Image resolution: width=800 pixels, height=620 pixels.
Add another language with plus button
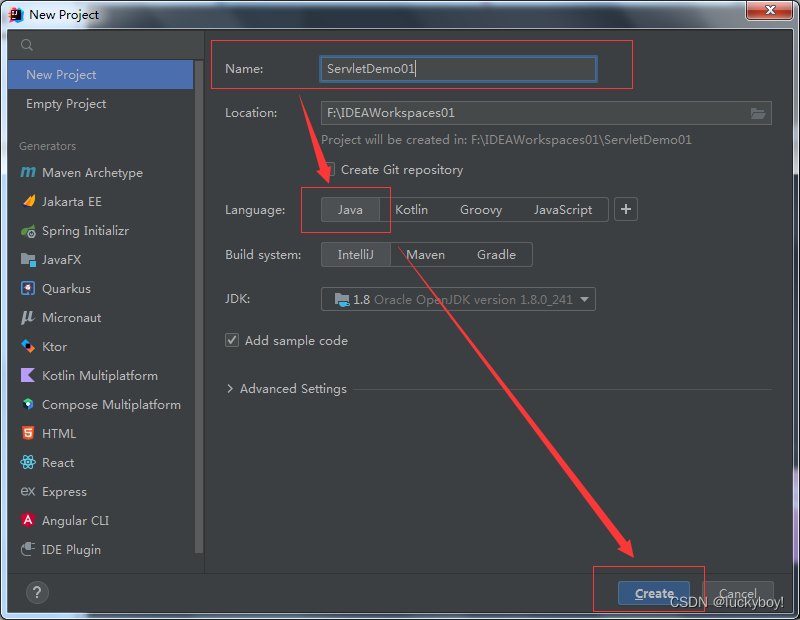(x=626, y=209)
